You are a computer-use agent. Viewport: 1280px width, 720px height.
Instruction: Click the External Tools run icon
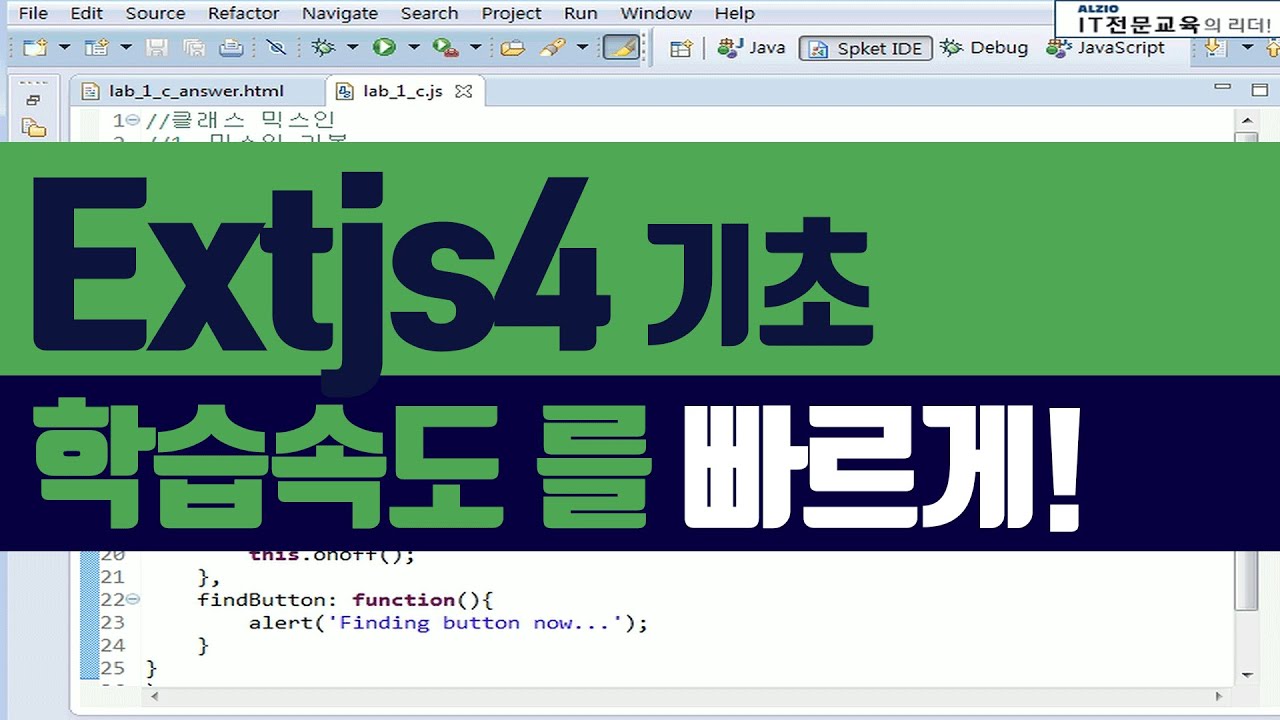pyautogui.click(x=446, y=47)
